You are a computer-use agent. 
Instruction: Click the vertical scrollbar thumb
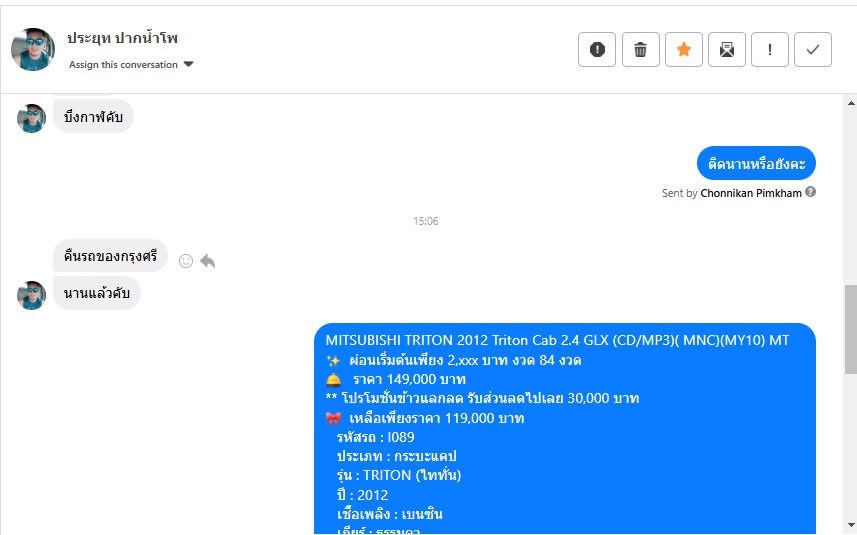coord(851,330)
